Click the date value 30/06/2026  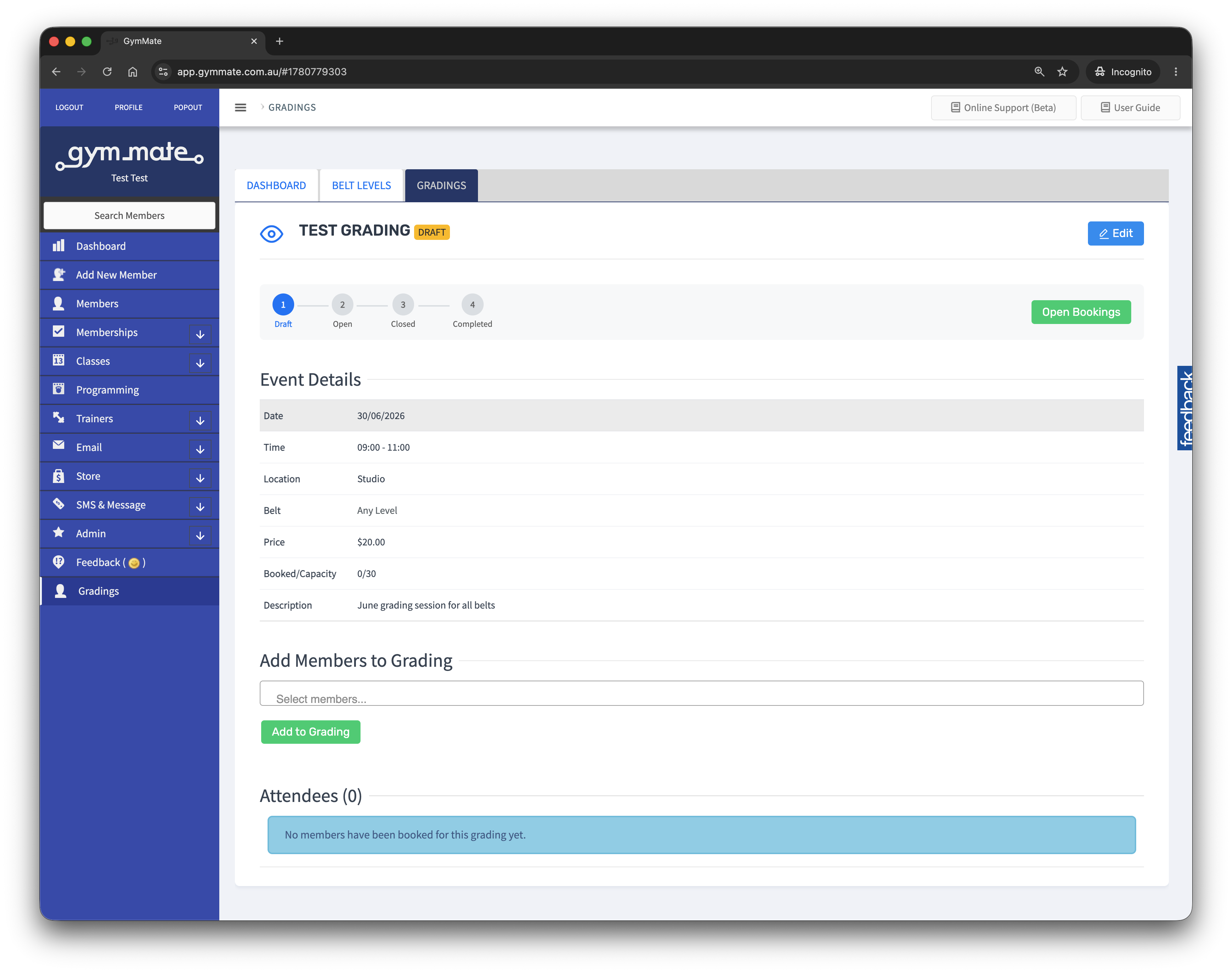click(380, 416)
